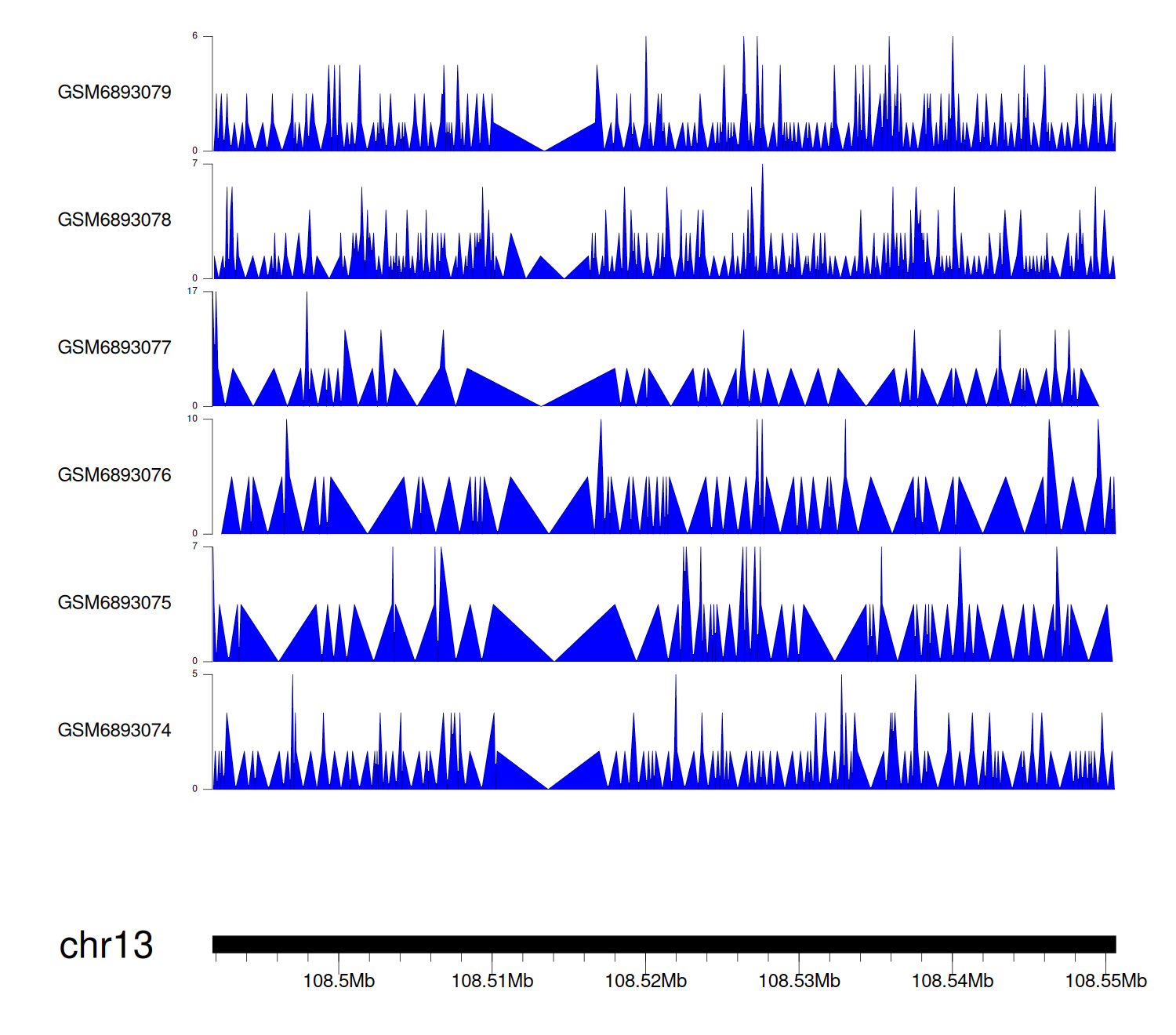Click the GSM6893077 track name
Image resolution: width=1176 pixels, height=1035 pixels.
point(114,347)
